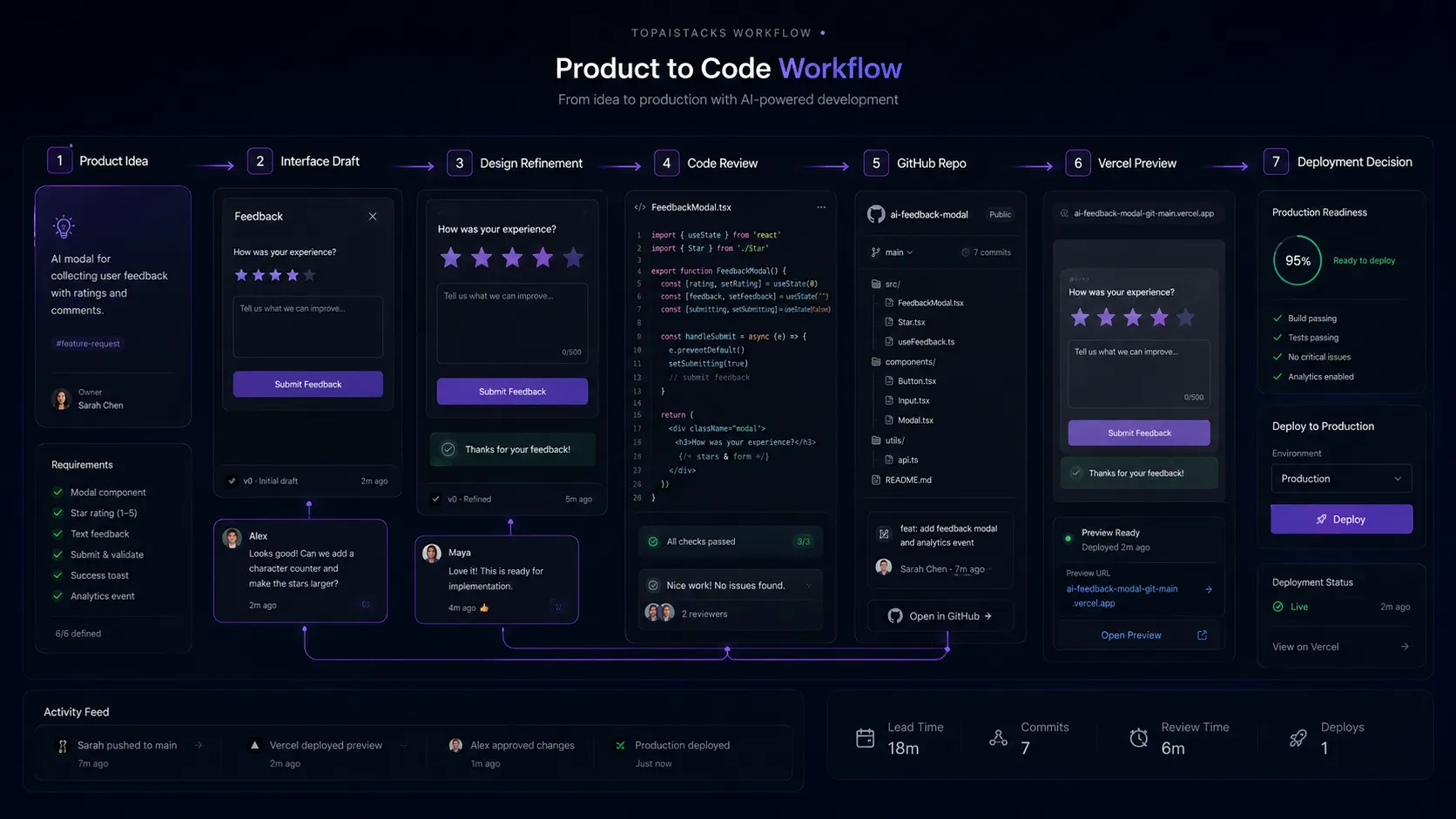Toggle the Modal component requirement check

tap(57, 492)
